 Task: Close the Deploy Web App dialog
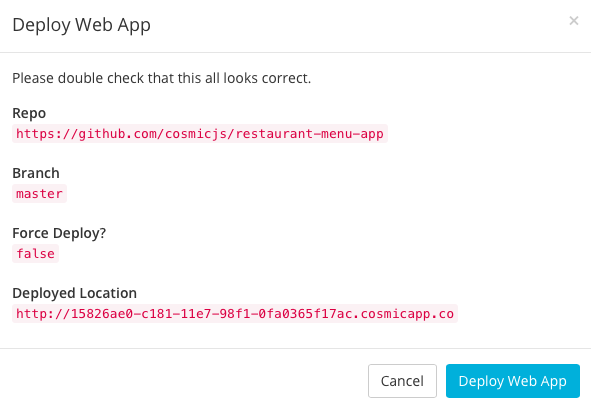[574, 20]
